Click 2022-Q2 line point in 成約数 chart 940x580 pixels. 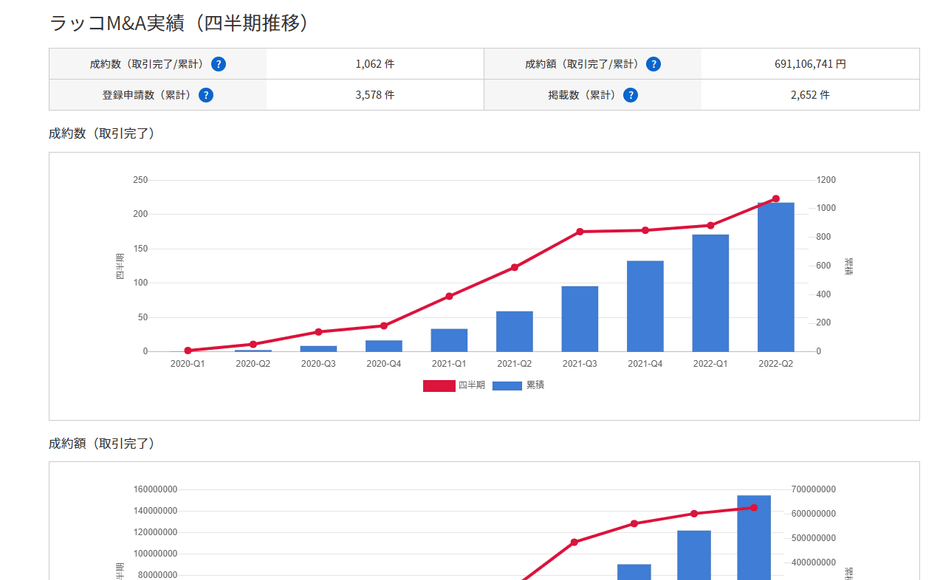point(775,199)
